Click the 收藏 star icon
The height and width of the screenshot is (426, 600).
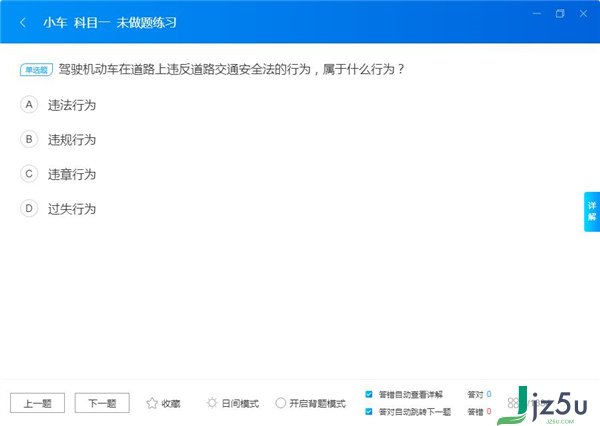pyautogui.click(x=152, y=403)
